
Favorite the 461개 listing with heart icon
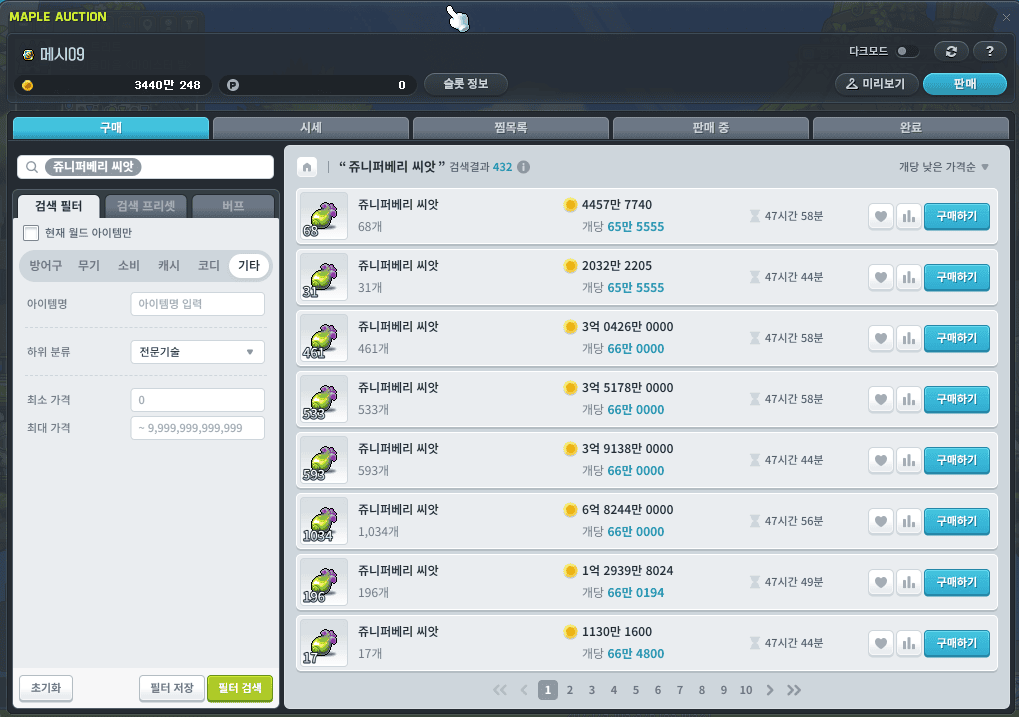(881, 339)
